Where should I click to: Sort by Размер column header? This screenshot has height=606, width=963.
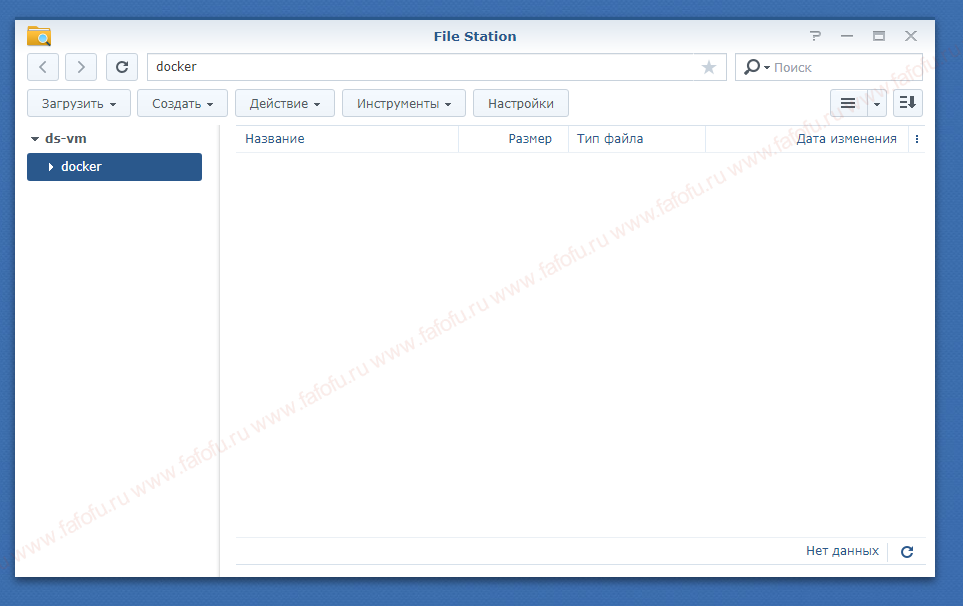pos(513,139)
